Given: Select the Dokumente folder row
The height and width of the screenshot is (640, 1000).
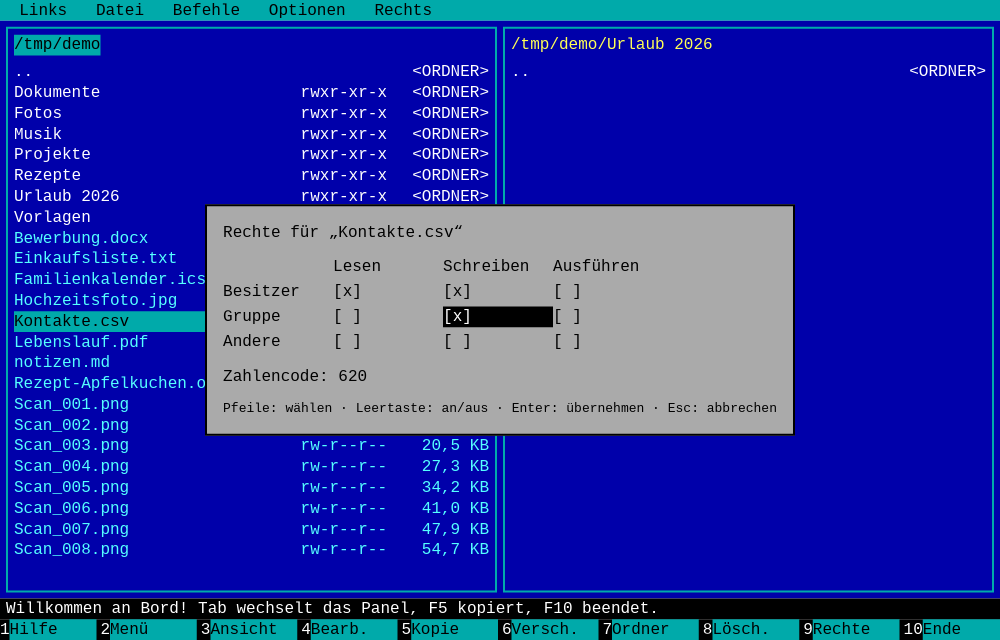Looking at the screenshot, I should point(251,92).
